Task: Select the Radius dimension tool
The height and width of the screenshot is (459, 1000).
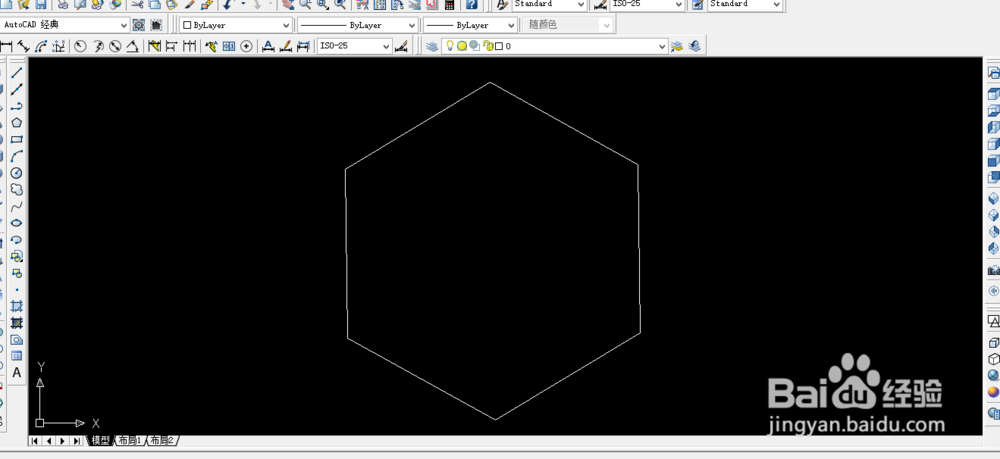Action: click(80, 46)
